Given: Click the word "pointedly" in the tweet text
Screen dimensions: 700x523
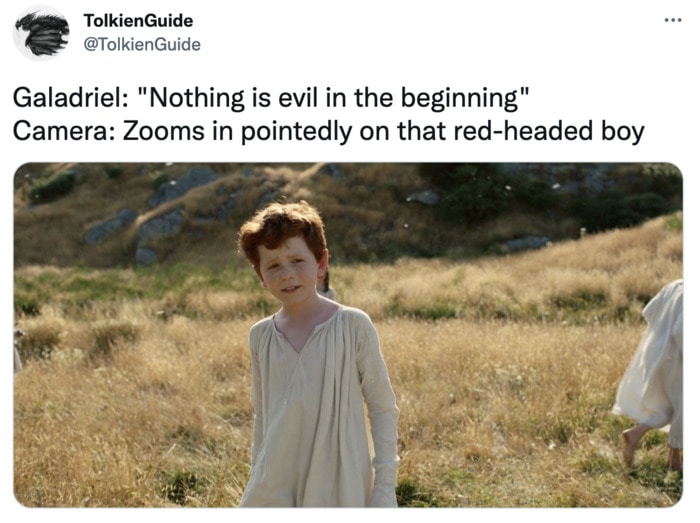Looking at the screenshot, I should [x=298, y=133].
